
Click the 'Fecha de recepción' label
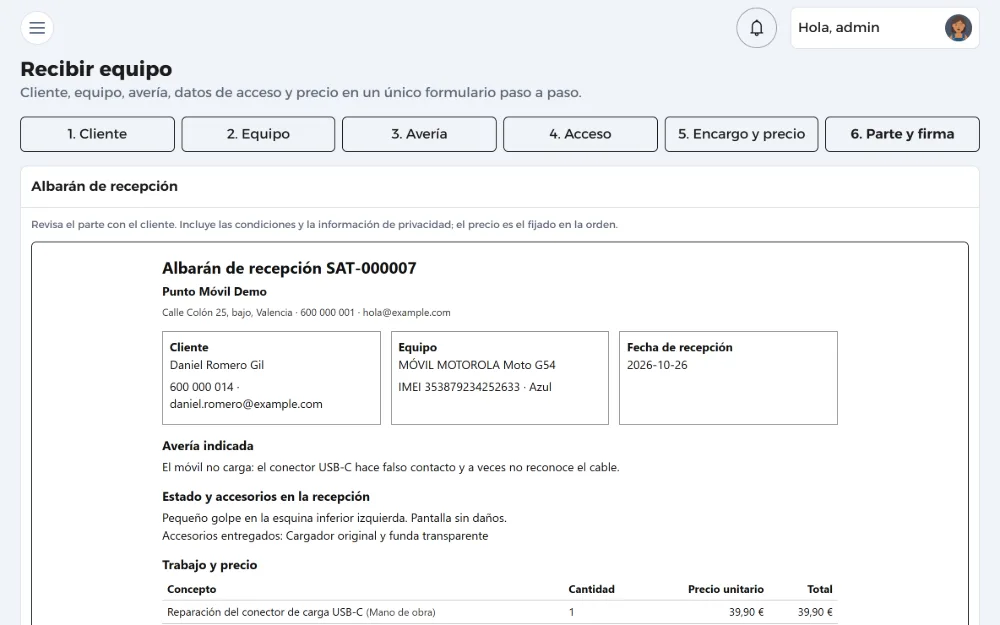[679, 347]
